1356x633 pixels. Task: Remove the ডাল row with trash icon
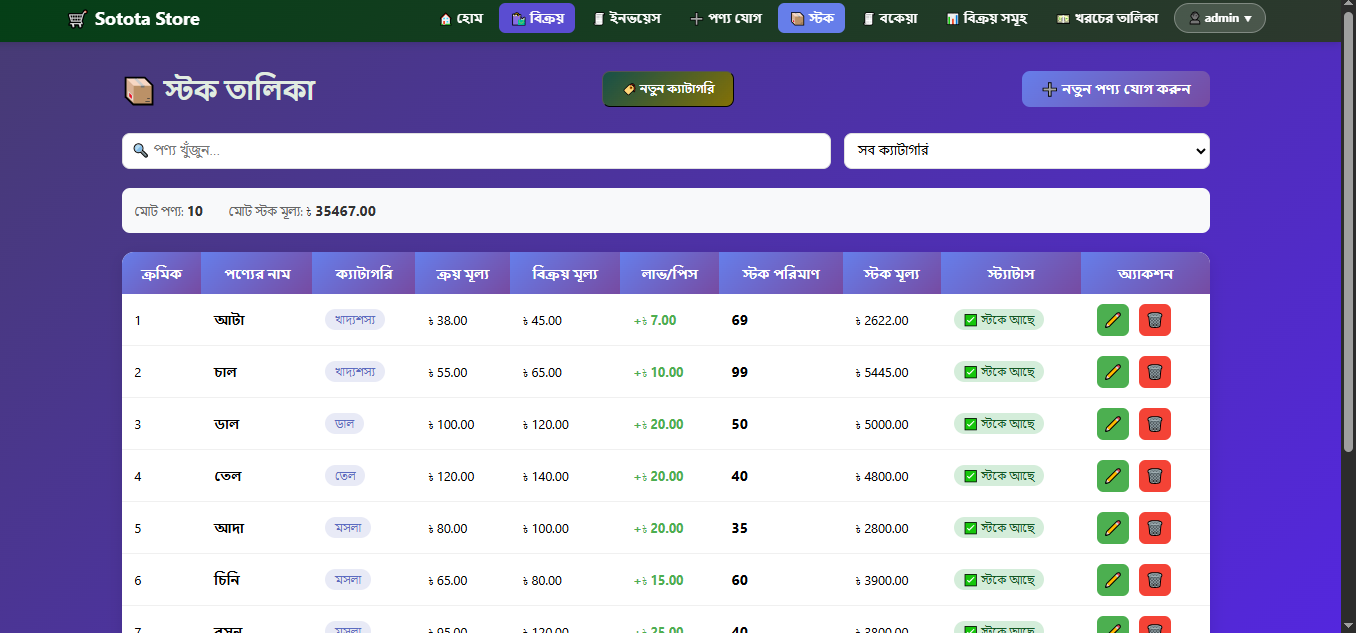1155,424
